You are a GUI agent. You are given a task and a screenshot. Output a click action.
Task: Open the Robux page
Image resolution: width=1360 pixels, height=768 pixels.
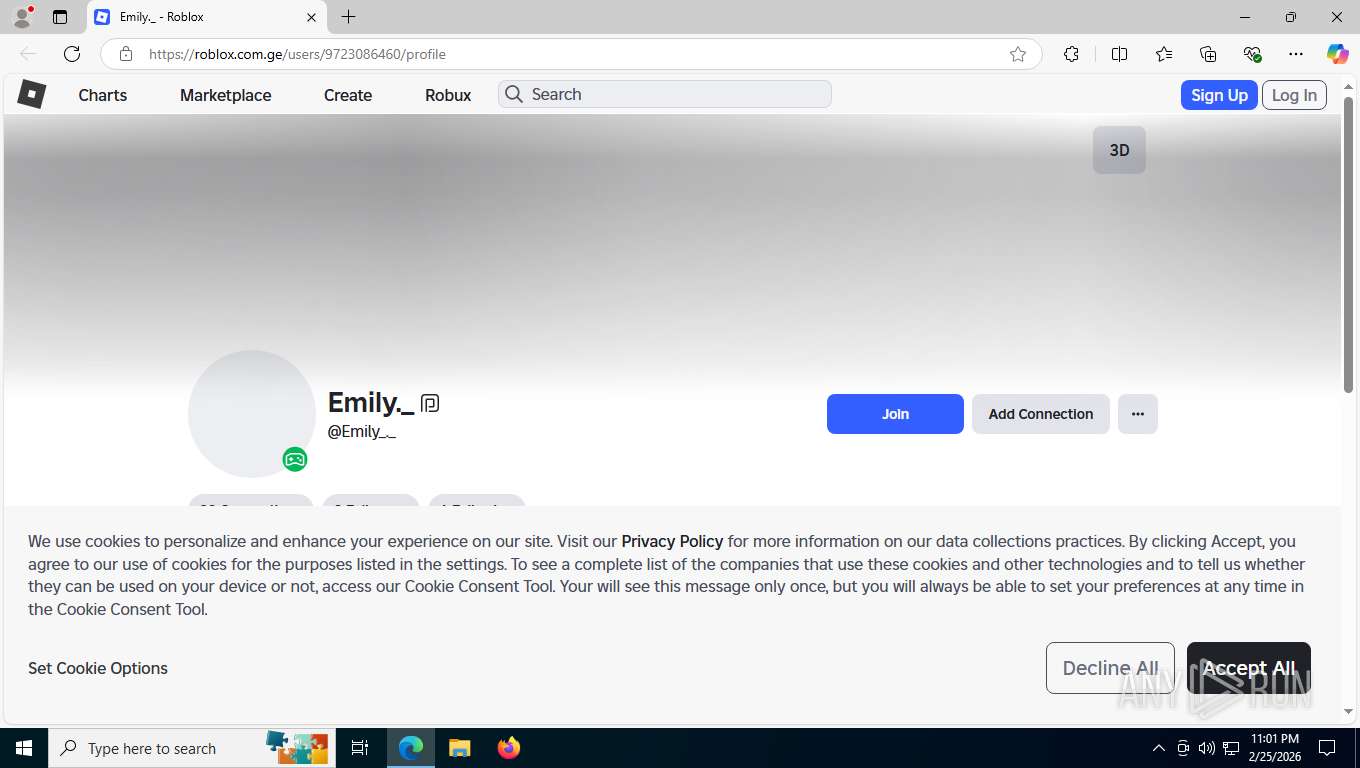click(x=448, y=95)
